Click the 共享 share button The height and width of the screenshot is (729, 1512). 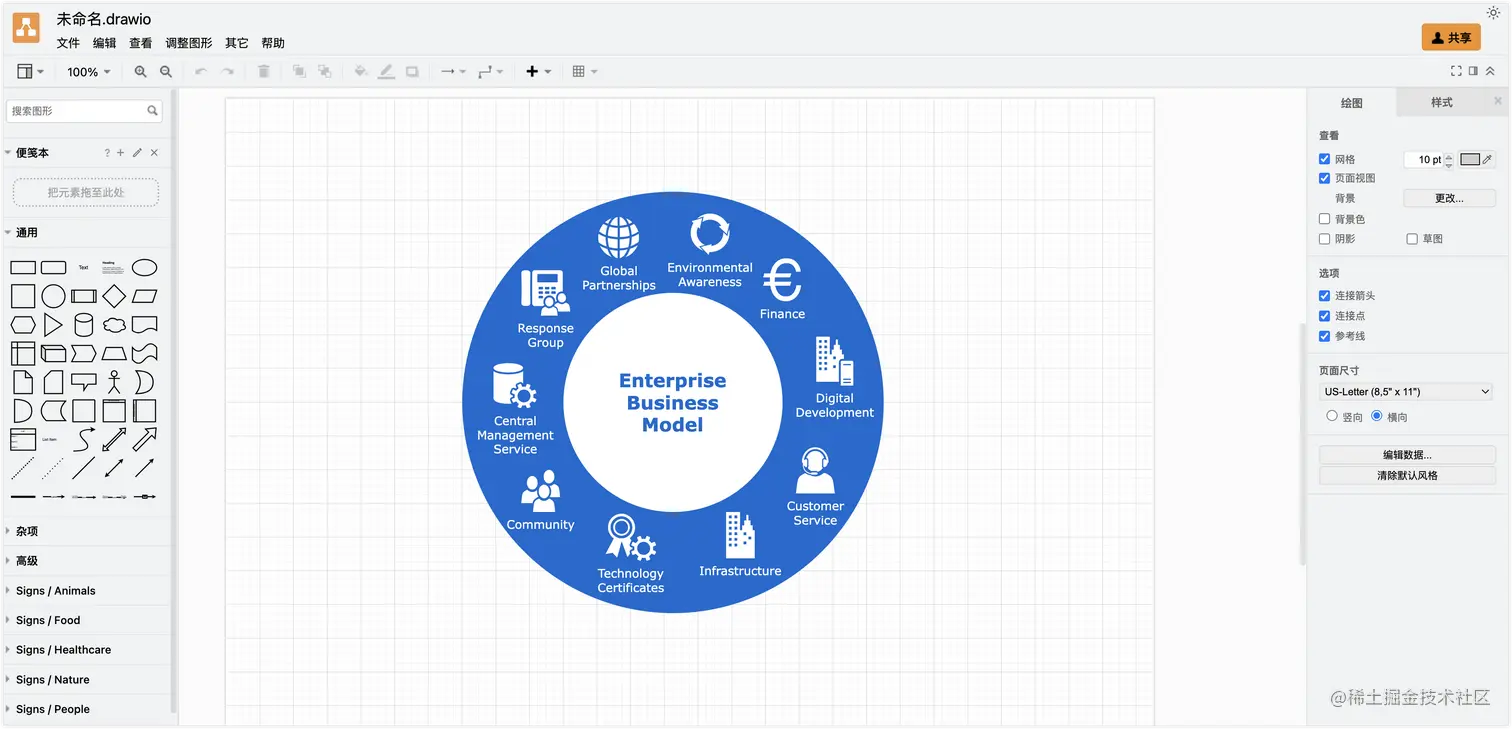(x=1451, y=37)
